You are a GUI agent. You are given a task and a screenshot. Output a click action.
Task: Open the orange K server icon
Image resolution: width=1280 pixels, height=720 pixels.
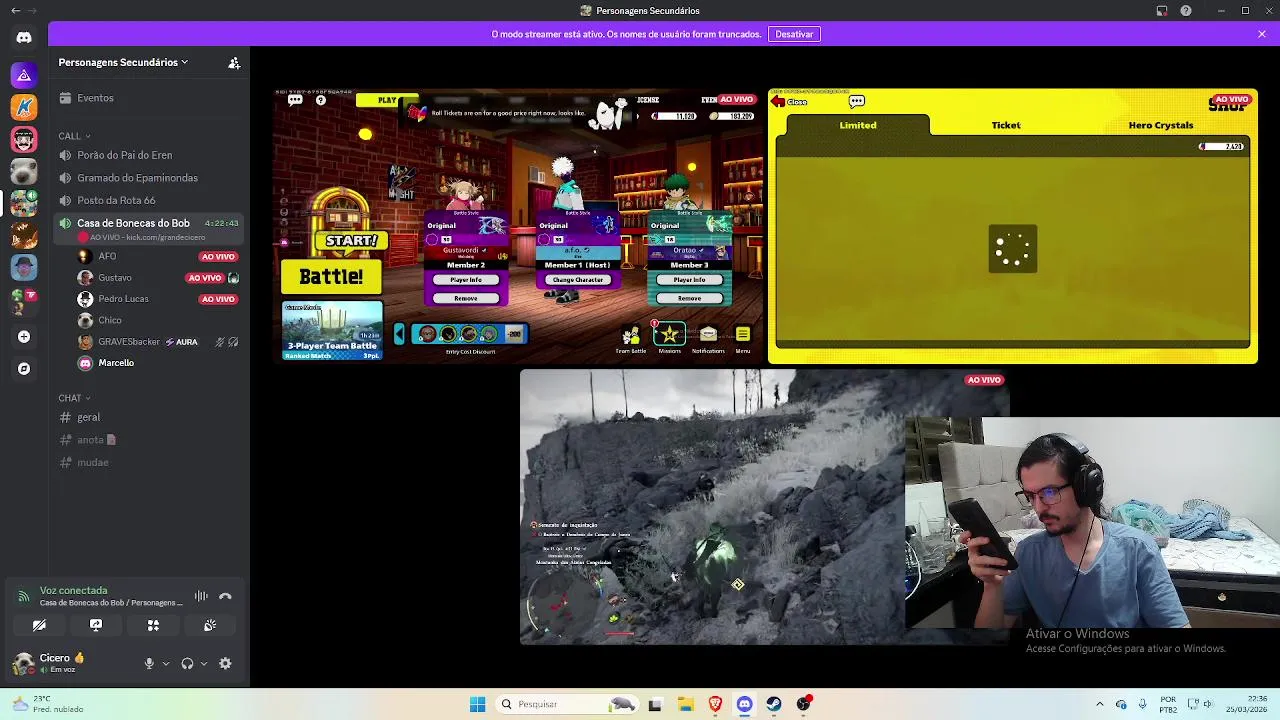coord(24,107)
